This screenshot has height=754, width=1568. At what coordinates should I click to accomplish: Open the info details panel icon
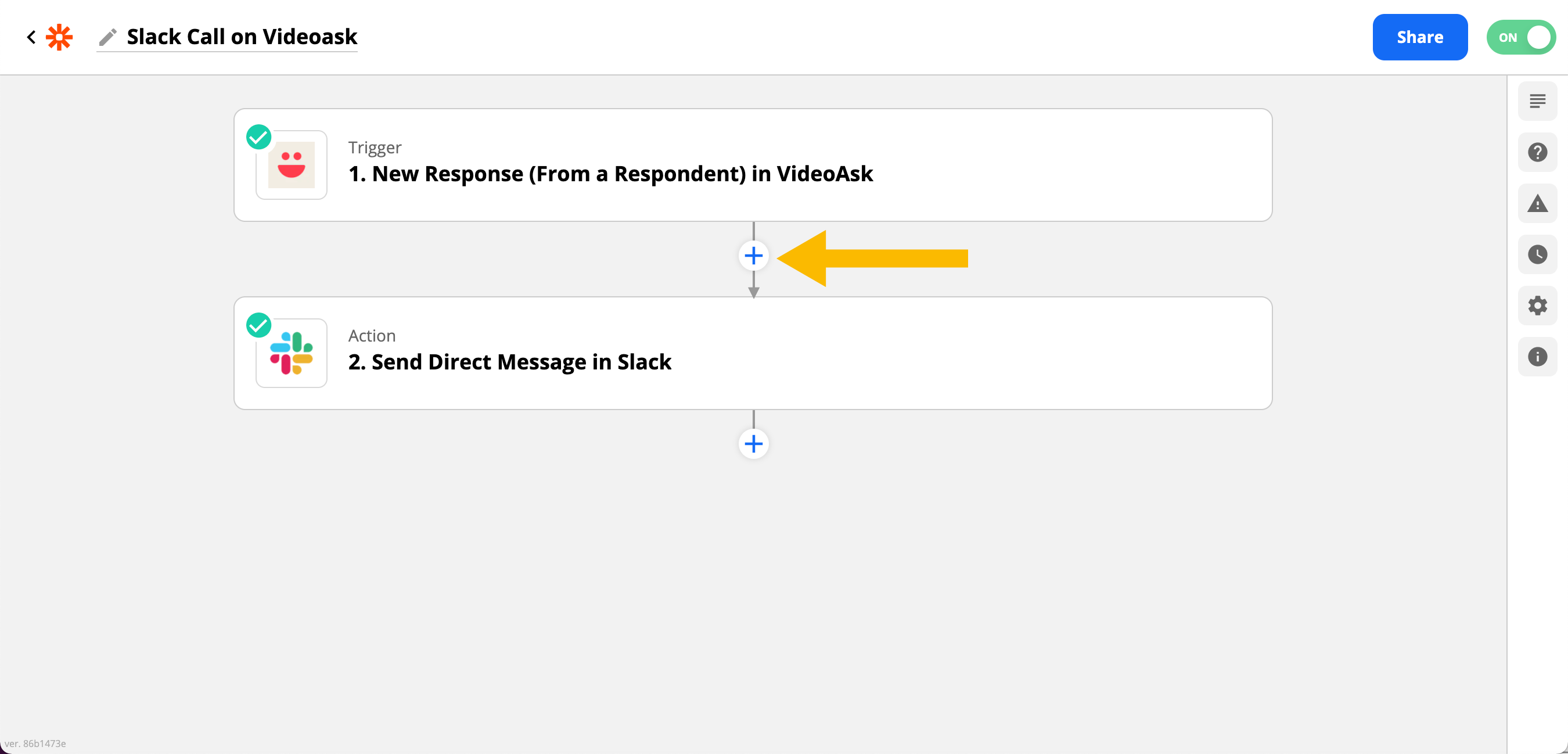click(1537, 357)
